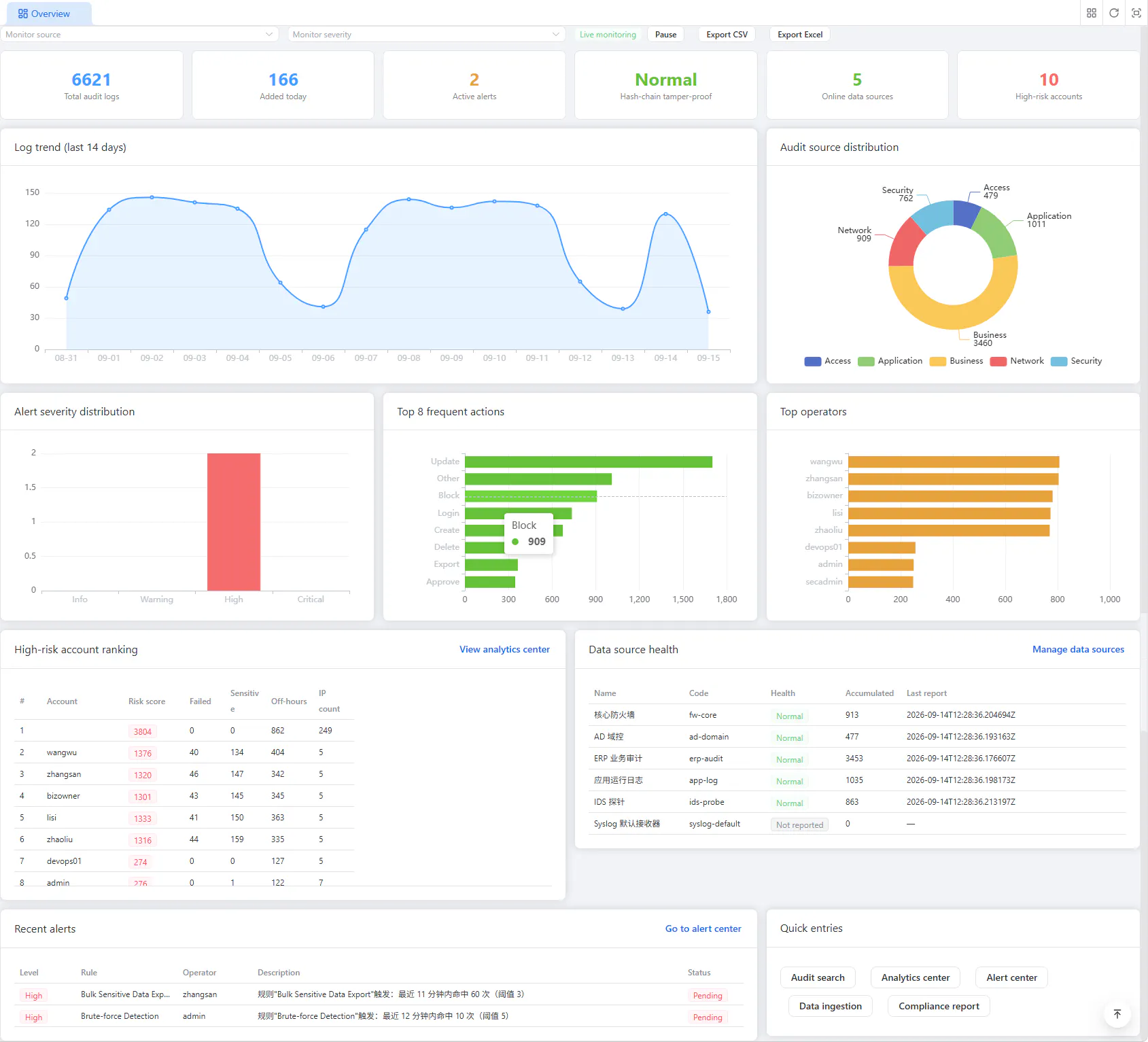Toggle the Application legend swatch
The width and height of the screenshot is (1148, 1042).
tap(866, 362)
